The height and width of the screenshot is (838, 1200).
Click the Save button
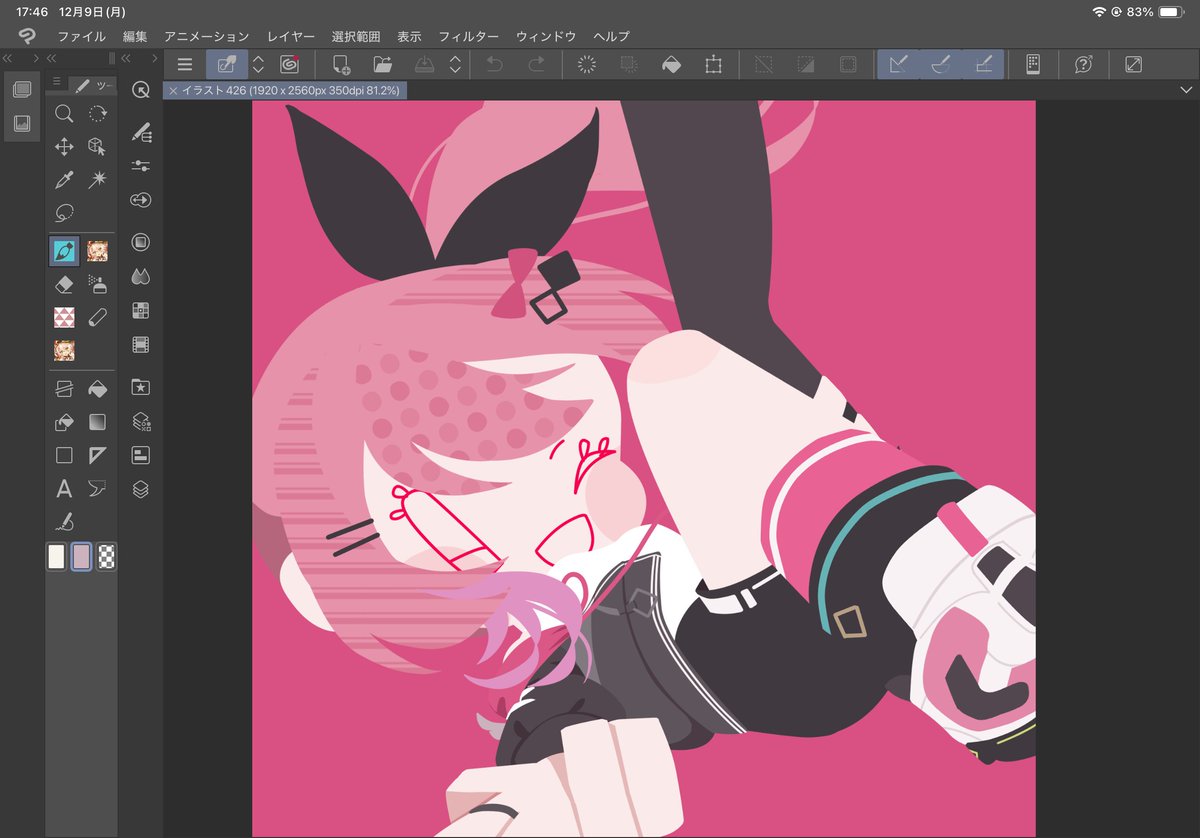pos(425,65)
